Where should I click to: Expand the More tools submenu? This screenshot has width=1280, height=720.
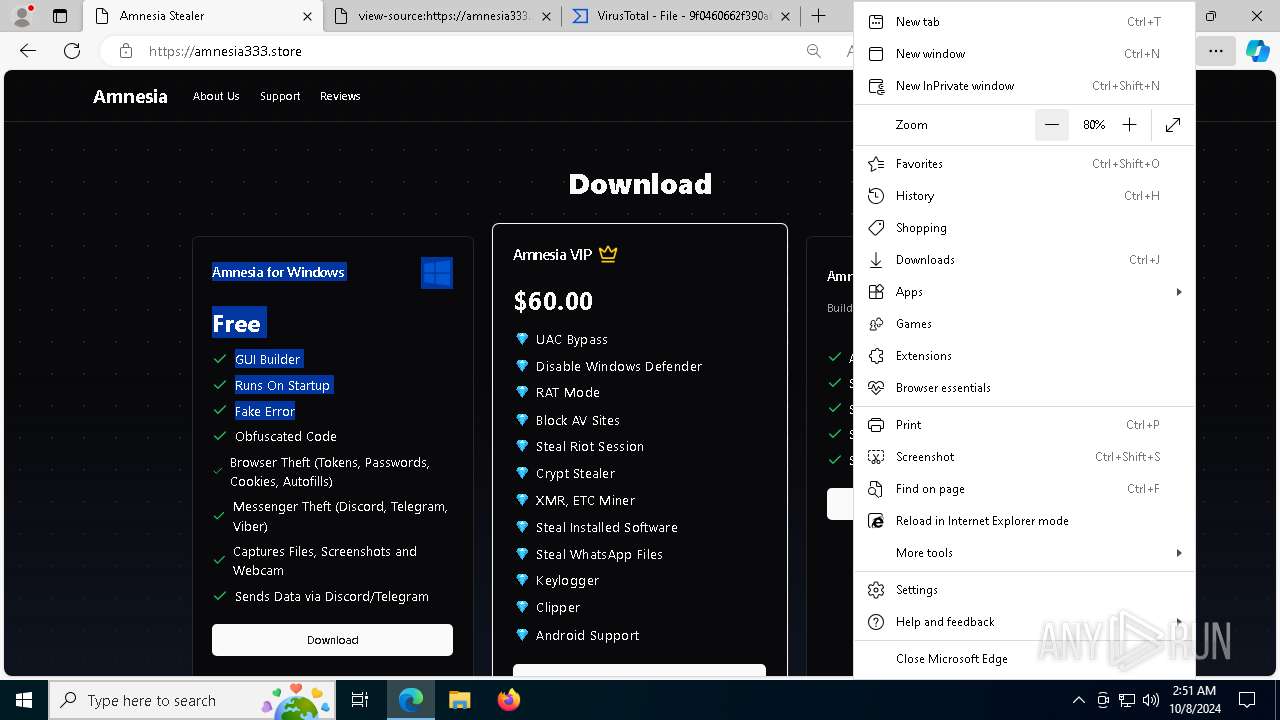(x=1024, y=553)
